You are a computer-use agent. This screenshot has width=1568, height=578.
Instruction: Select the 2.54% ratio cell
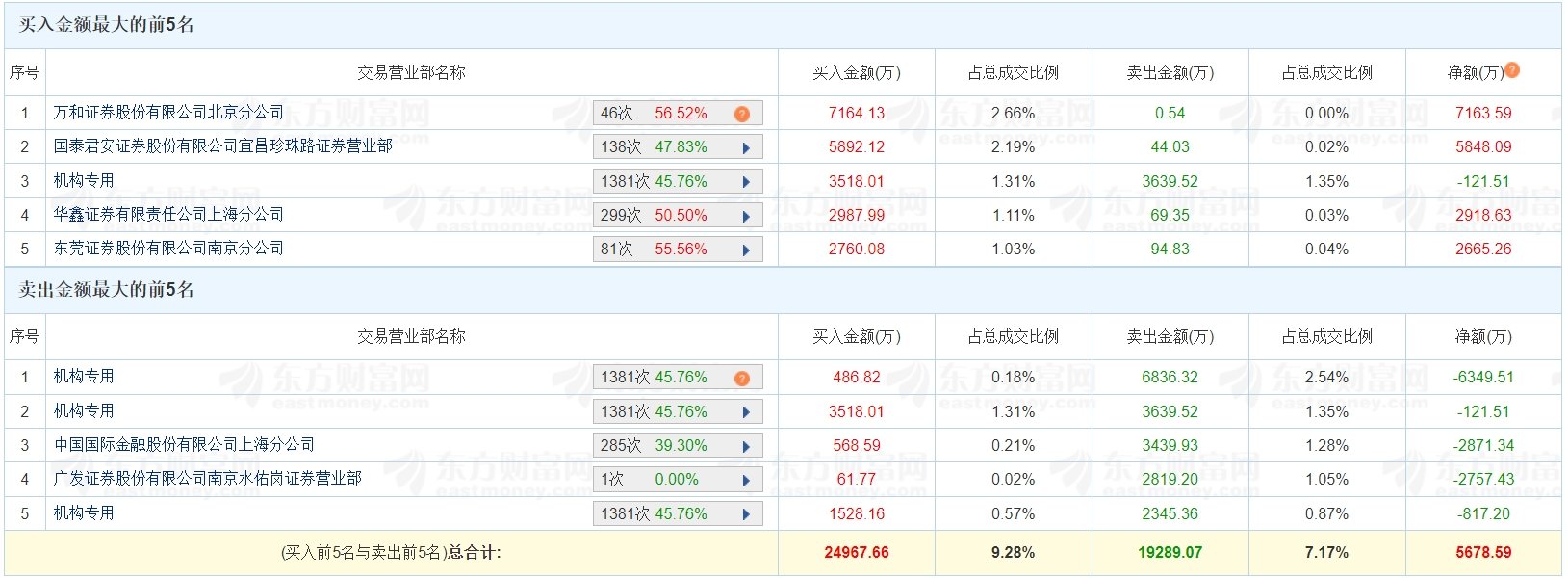tap(1326, 378)
